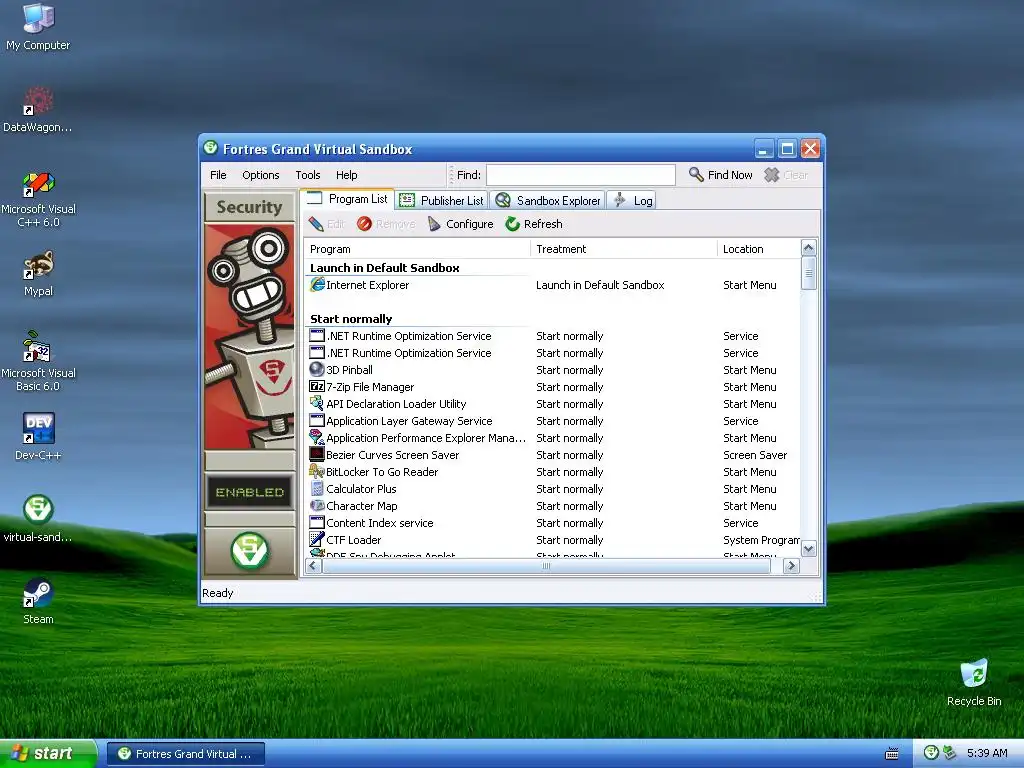This screenshot has height=768, width=1024.
Task: Click the 'Start normally' group header
Action: click(351, 319)
